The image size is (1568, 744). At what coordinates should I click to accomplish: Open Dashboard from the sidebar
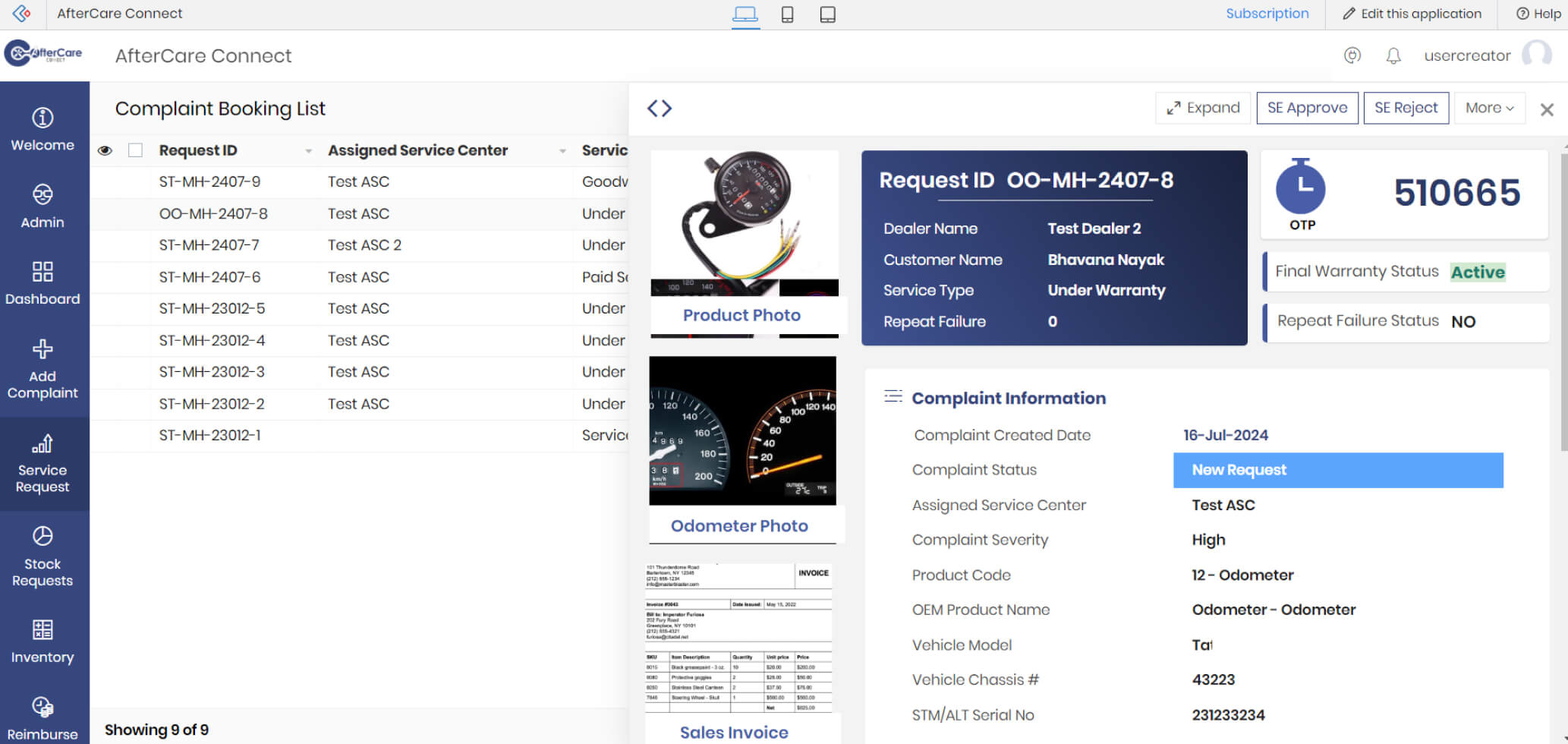point(43,282)
